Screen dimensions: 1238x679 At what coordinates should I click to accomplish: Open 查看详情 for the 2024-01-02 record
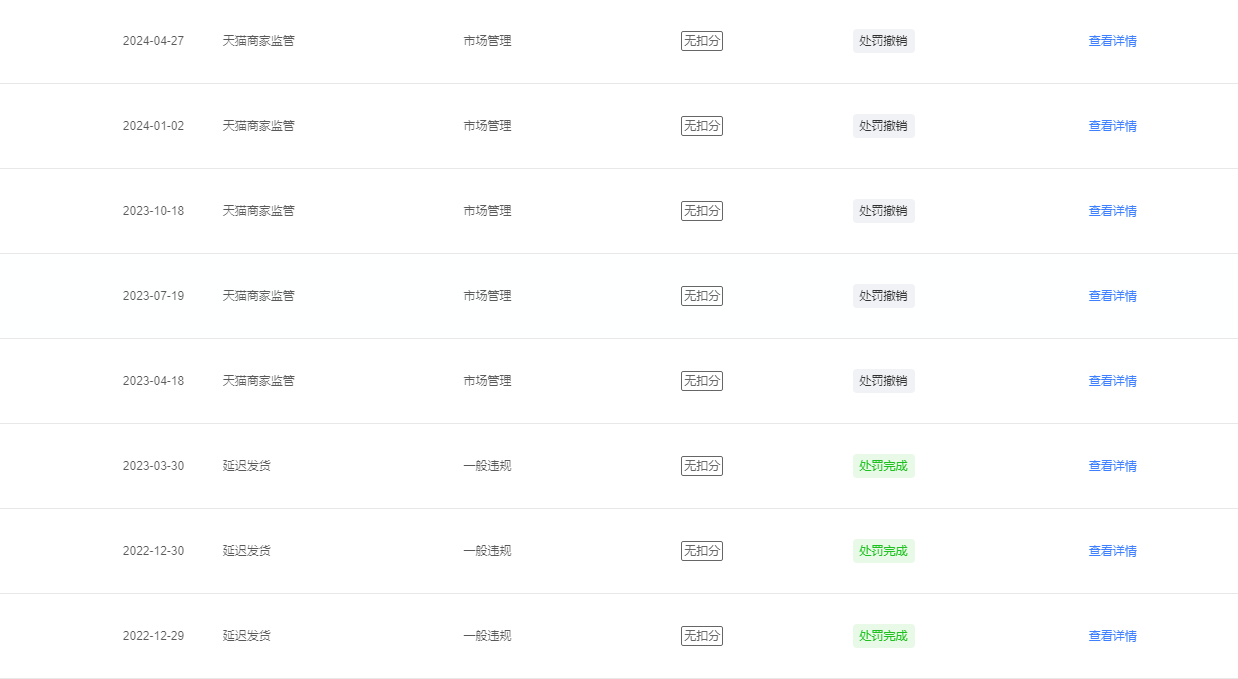1112,126
